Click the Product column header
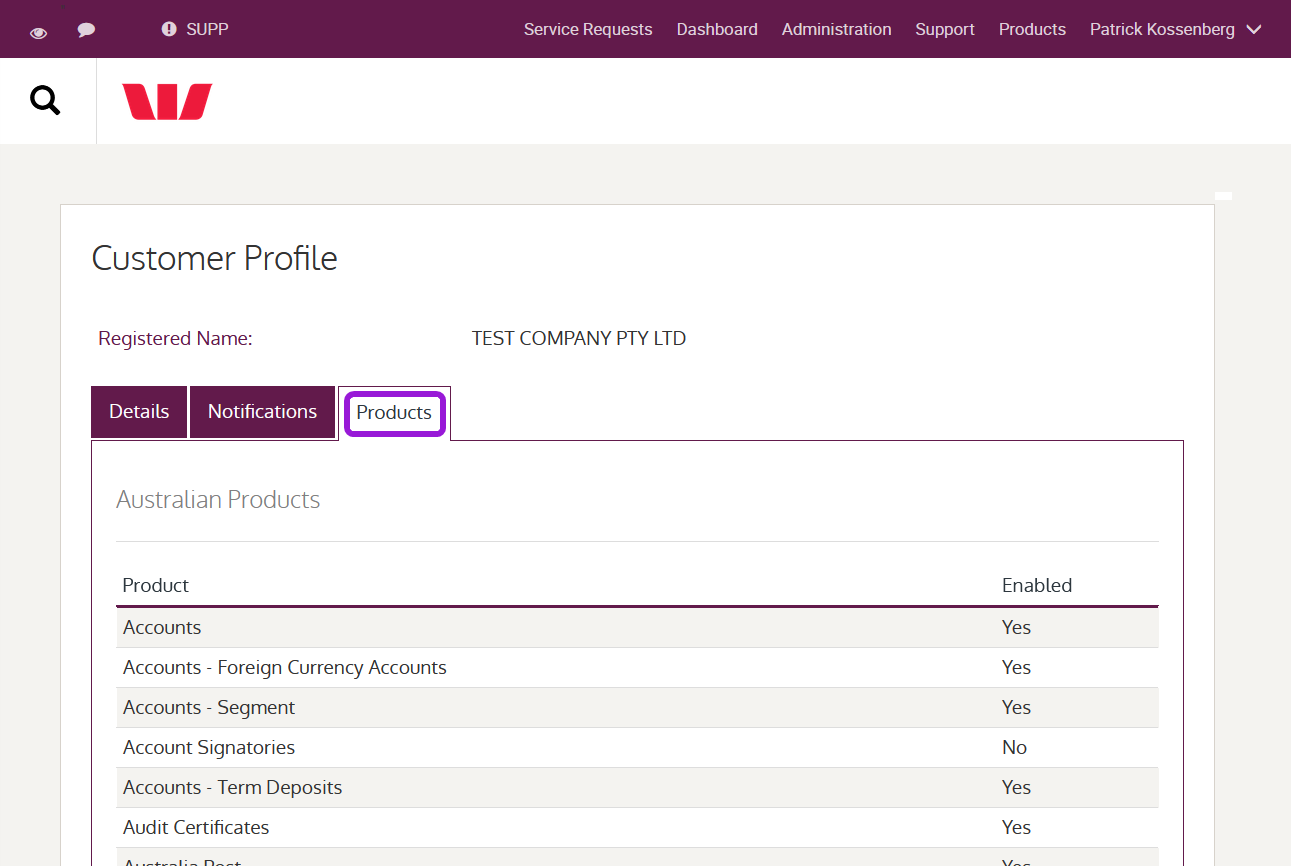Image resolution: width=1291 pixels, height=866 pixels. (x=156, y=586)
